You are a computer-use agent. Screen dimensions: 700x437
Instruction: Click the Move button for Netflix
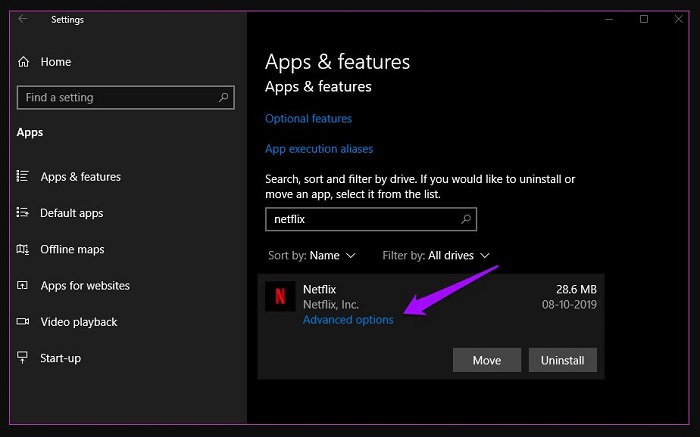(487, 360)
